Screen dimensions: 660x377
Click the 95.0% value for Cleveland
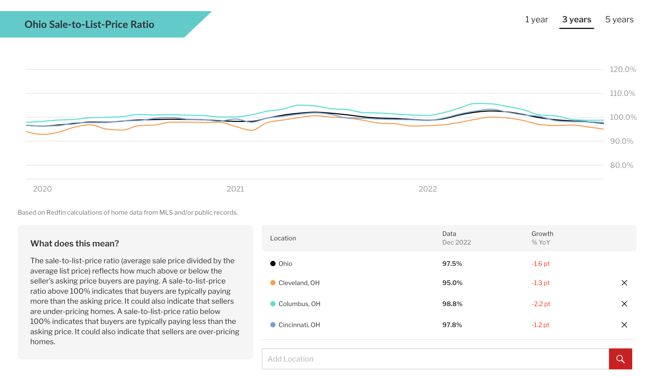(452, 283)
